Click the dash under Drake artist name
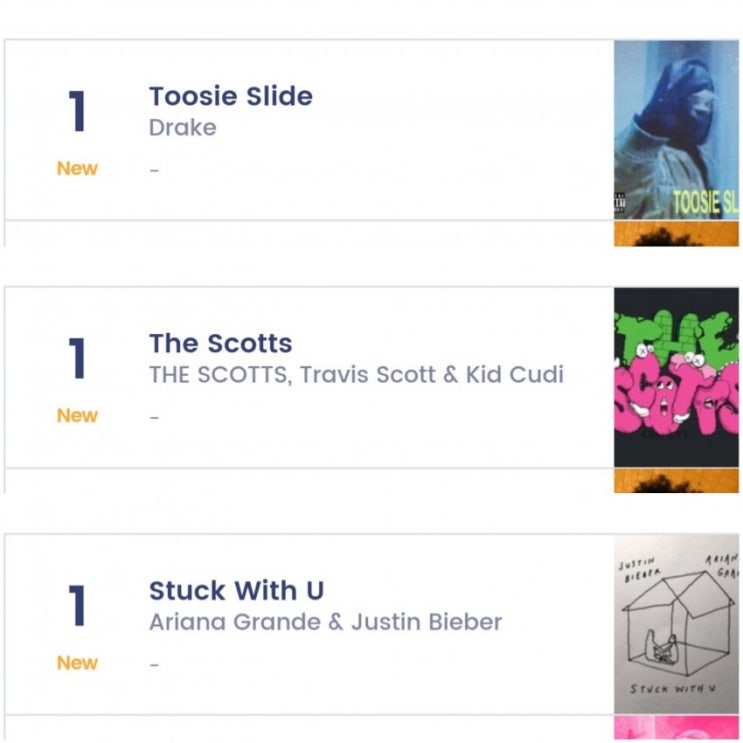The image size is (743, 743). 154,170
